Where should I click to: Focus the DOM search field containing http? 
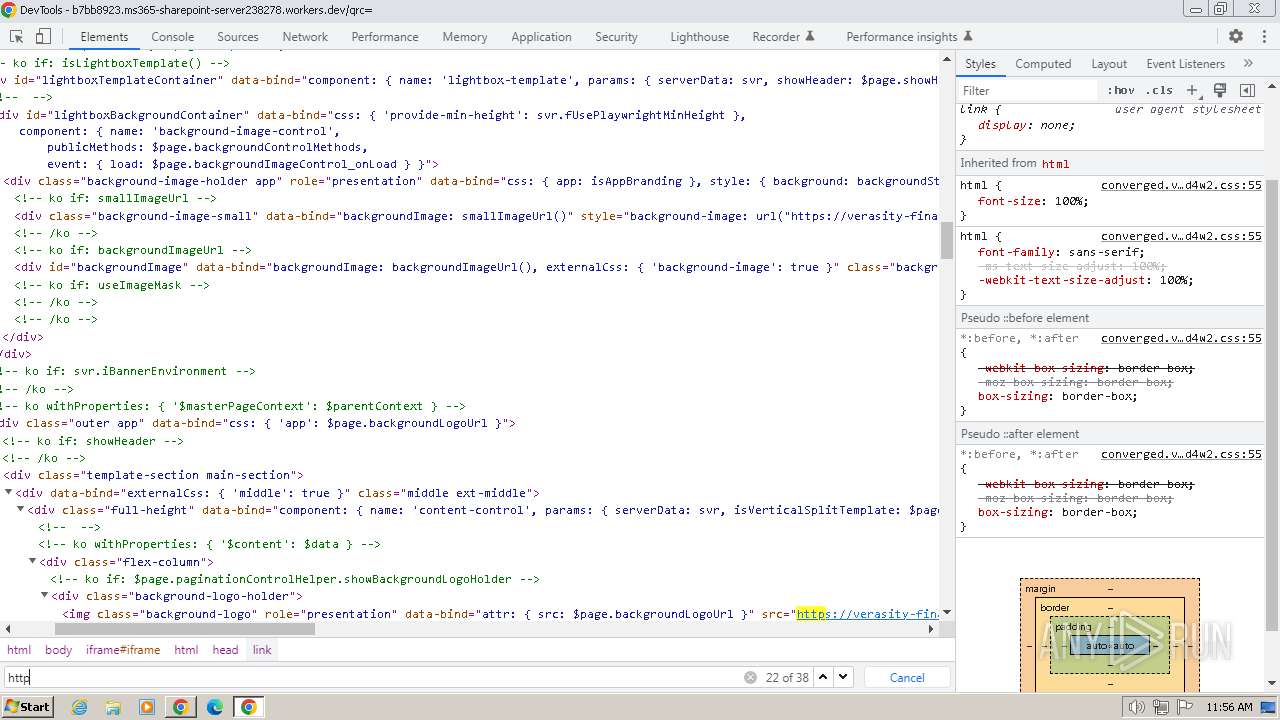(372, 677)
